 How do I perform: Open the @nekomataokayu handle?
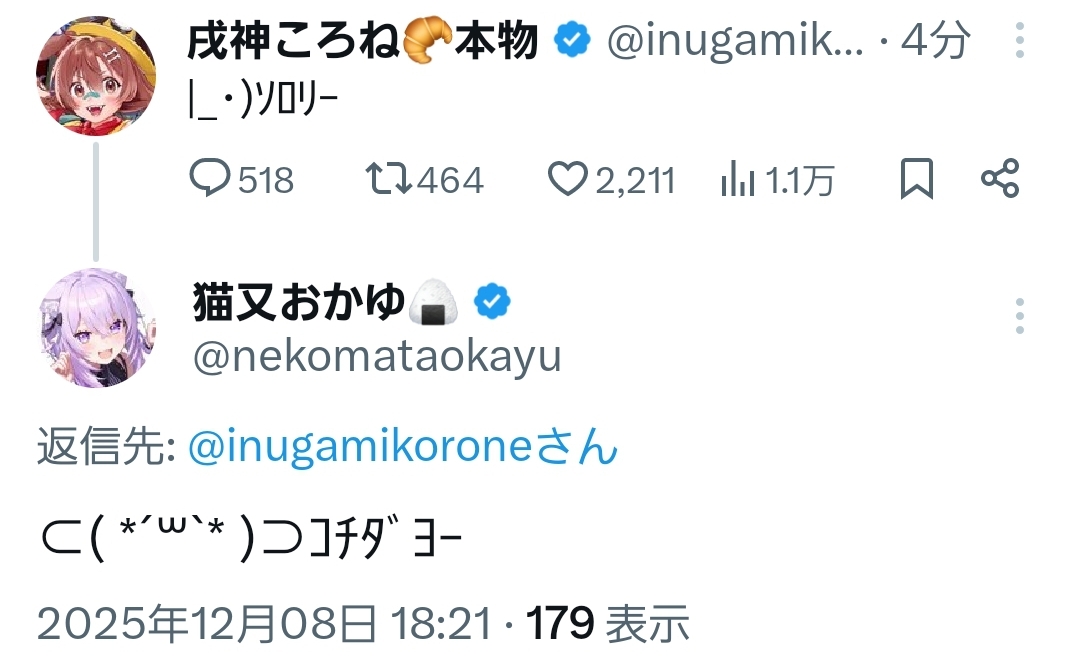coord(376,356)
